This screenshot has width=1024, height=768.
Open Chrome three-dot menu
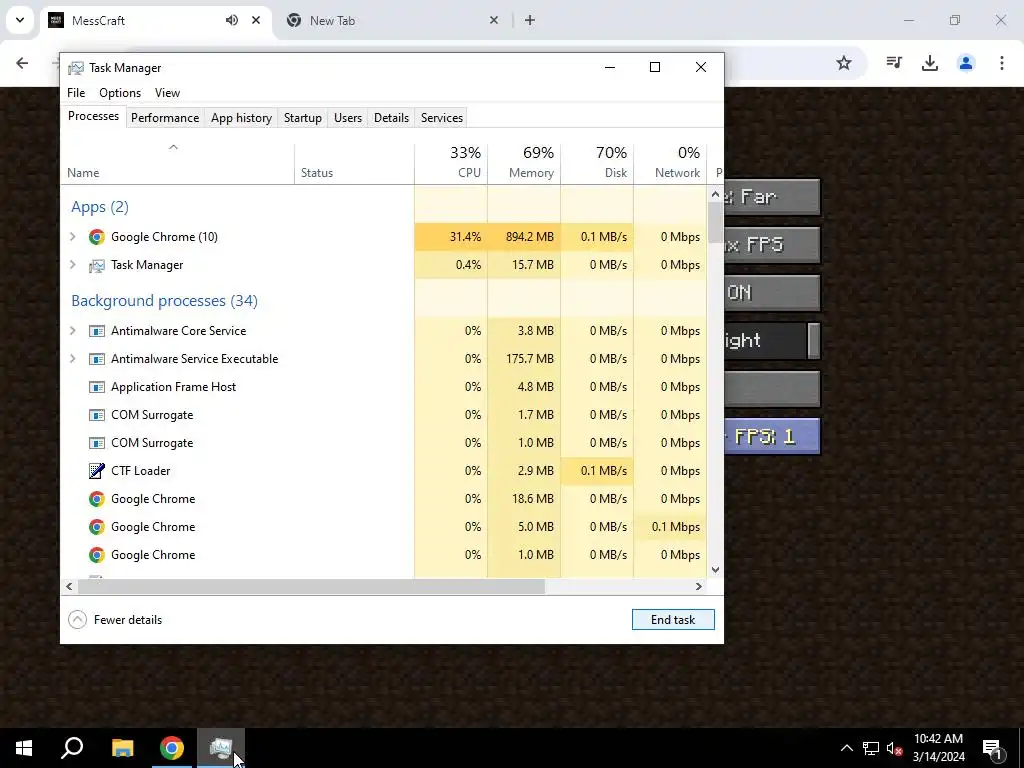[x=1002, y=63]
